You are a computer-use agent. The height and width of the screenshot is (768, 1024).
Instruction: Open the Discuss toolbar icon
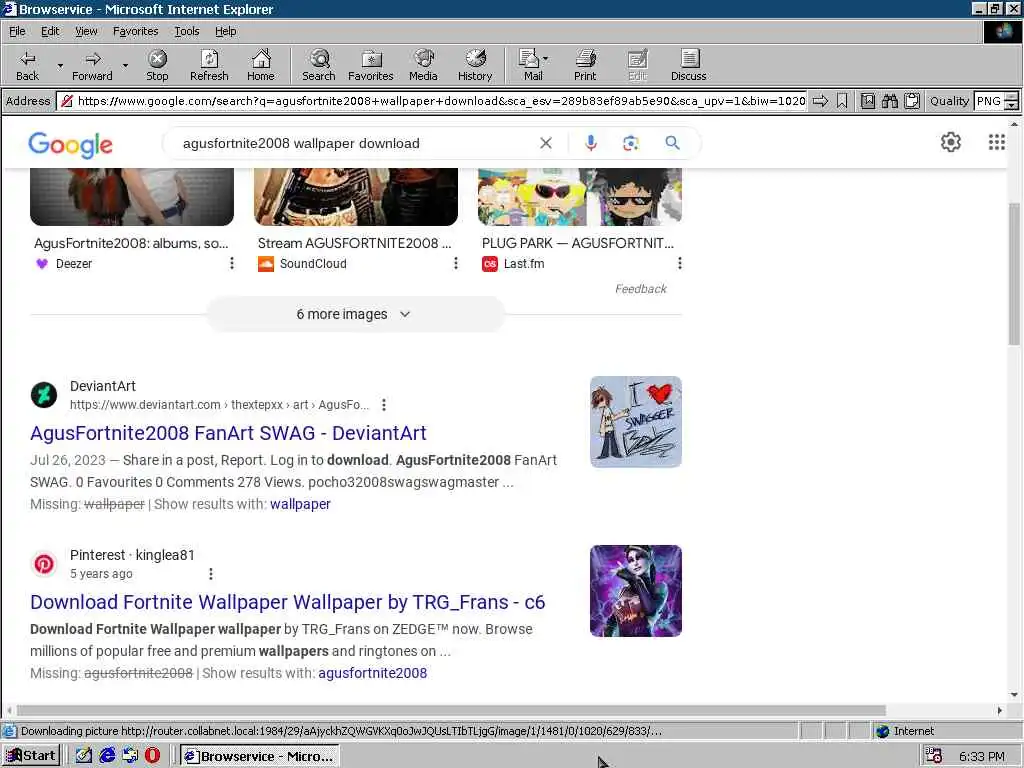click(x=688, y=65)
